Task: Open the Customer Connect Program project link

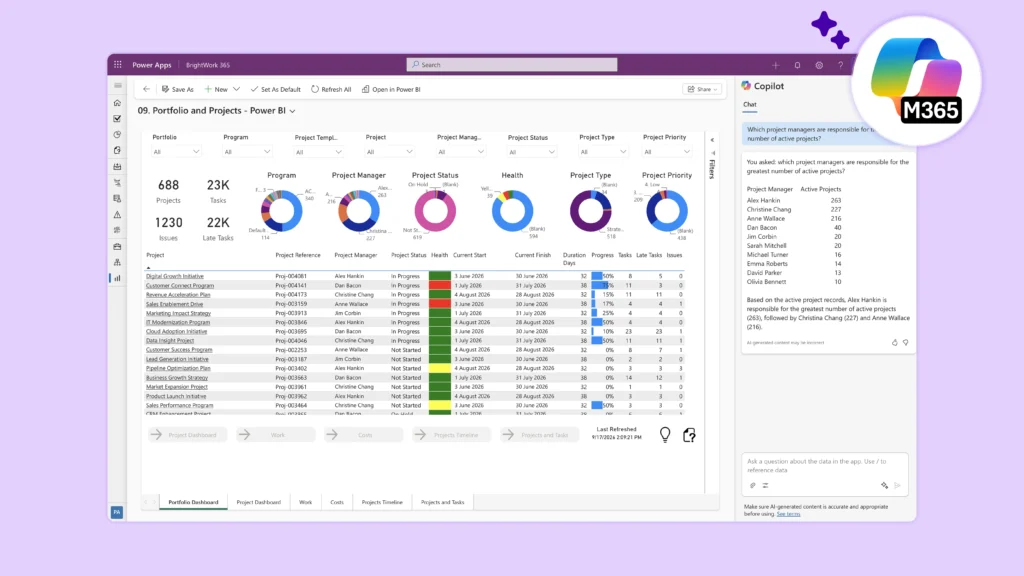Action: coord(180,285)
